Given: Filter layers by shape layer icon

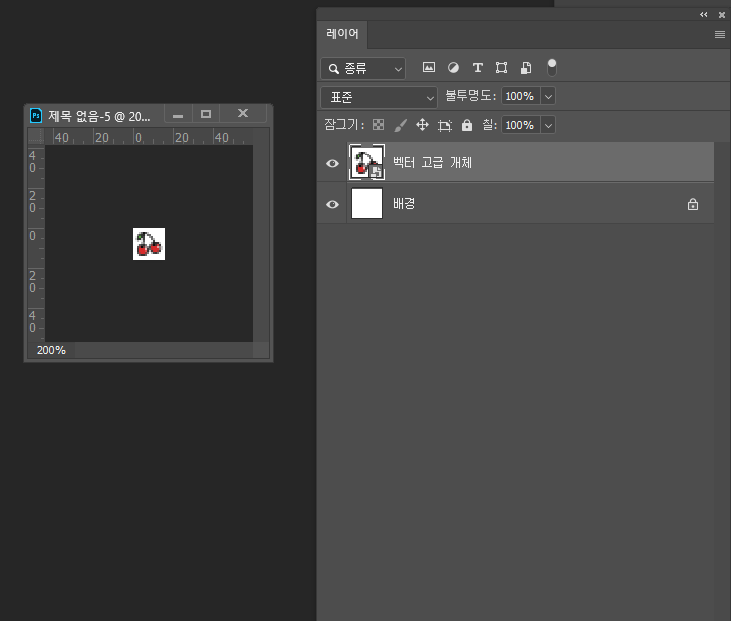Looking at the screenshot, I should point(502,68).
